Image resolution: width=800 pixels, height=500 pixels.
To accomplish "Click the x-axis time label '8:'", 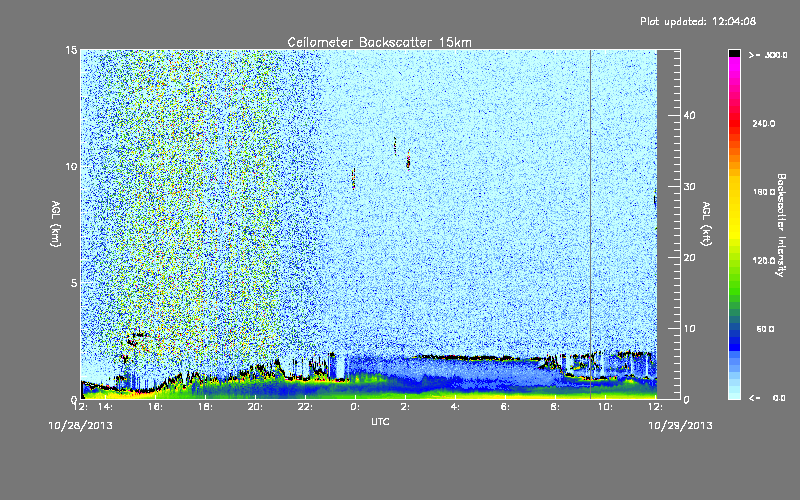I will click(555, 407).
